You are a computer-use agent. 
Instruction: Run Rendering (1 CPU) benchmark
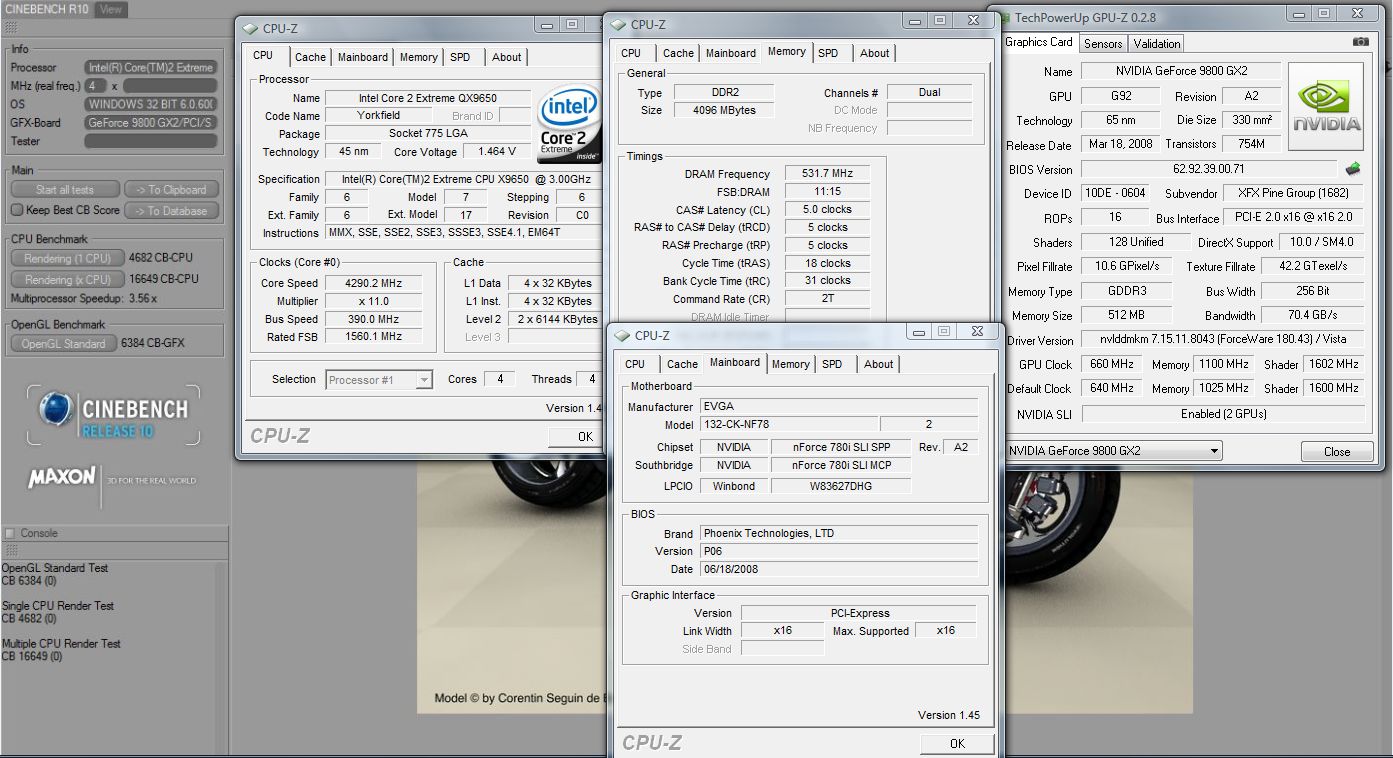[68, 258]
